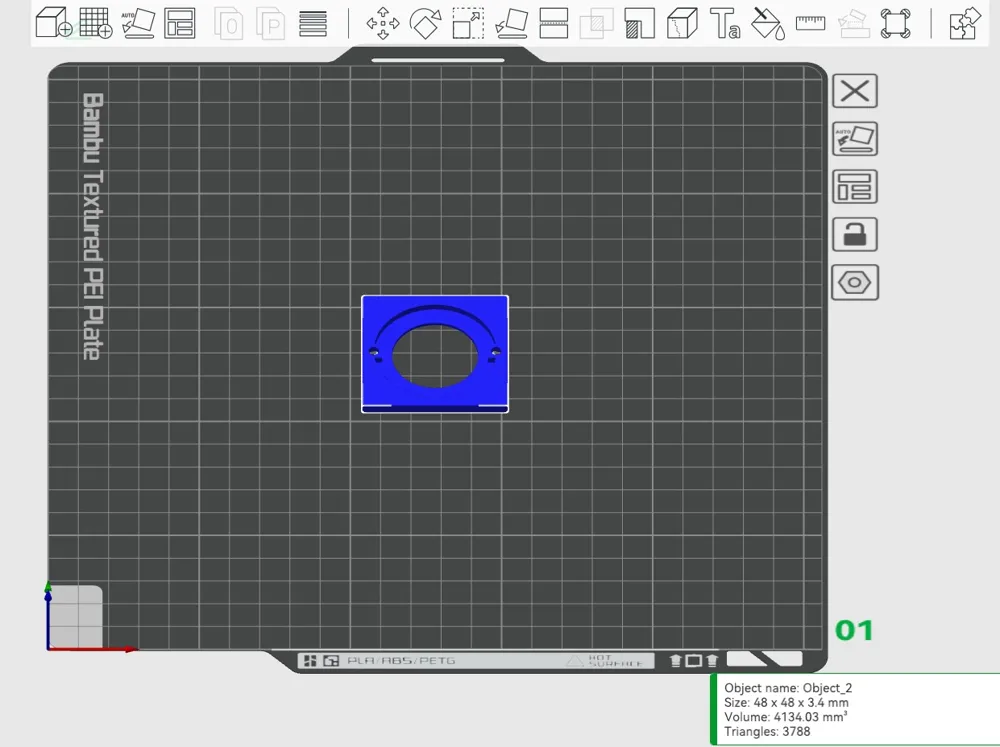1000x747 pixels.
Task: Open the Support painting tool
Action: 639,23
